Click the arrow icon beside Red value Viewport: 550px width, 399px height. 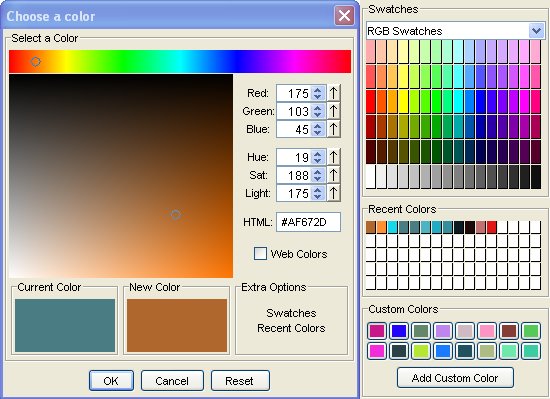point(334,93)
